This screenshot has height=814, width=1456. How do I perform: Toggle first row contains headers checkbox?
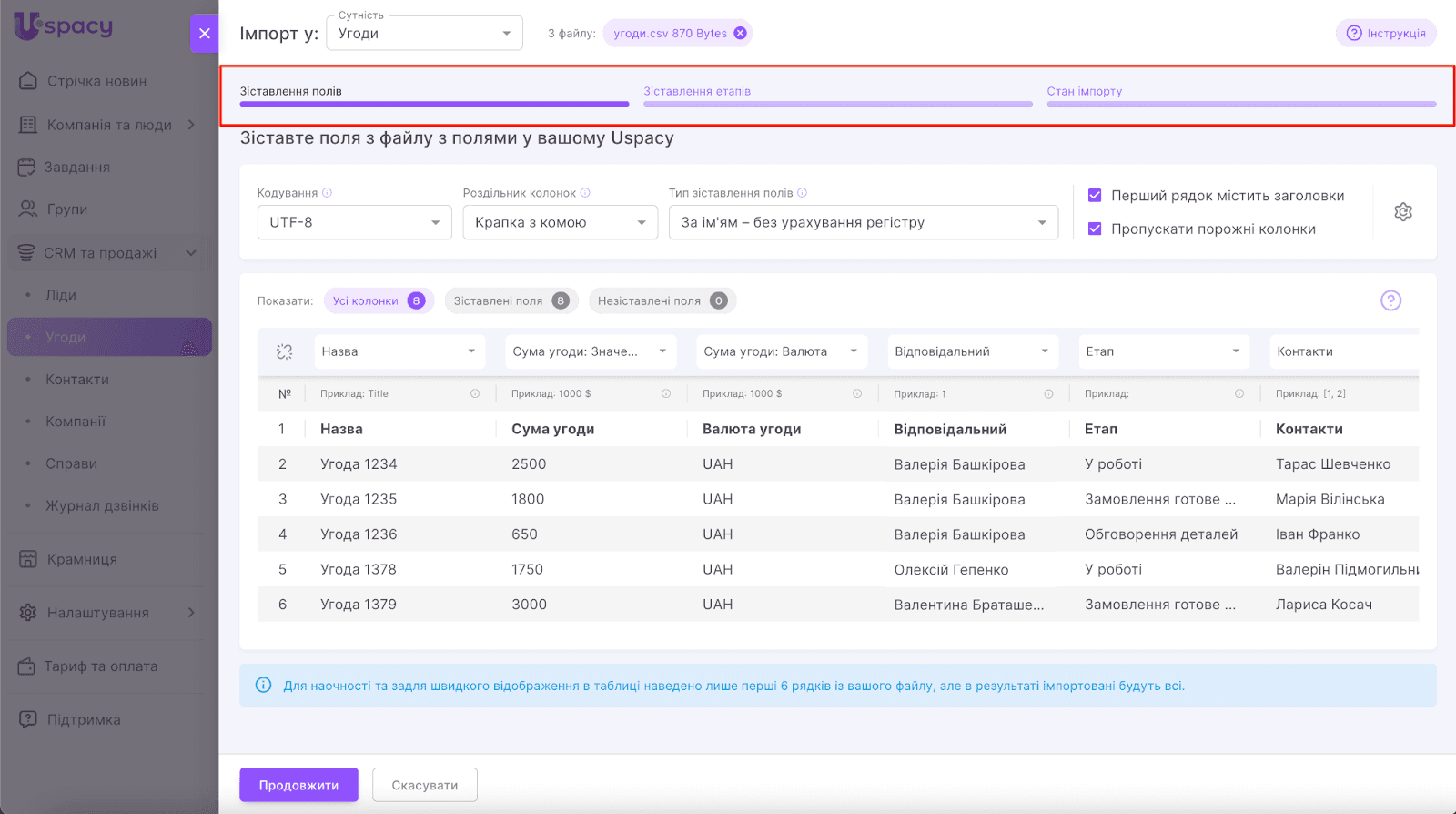point(1095,195)
